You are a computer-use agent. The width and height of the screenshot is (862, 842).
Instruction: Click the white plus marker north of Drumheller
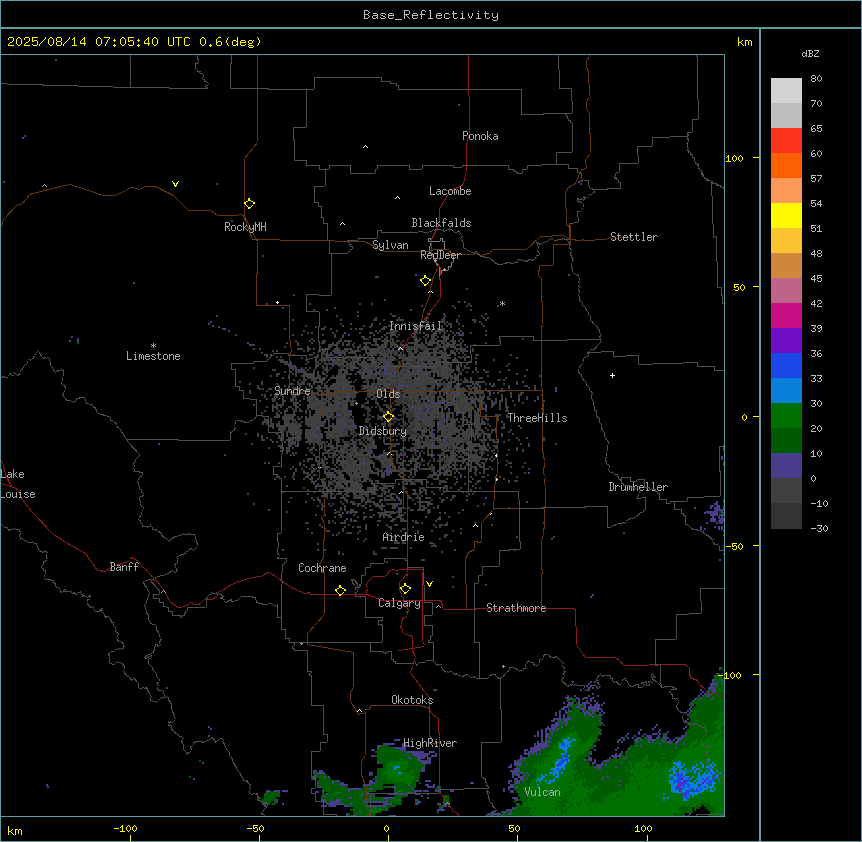coord(612,375)
